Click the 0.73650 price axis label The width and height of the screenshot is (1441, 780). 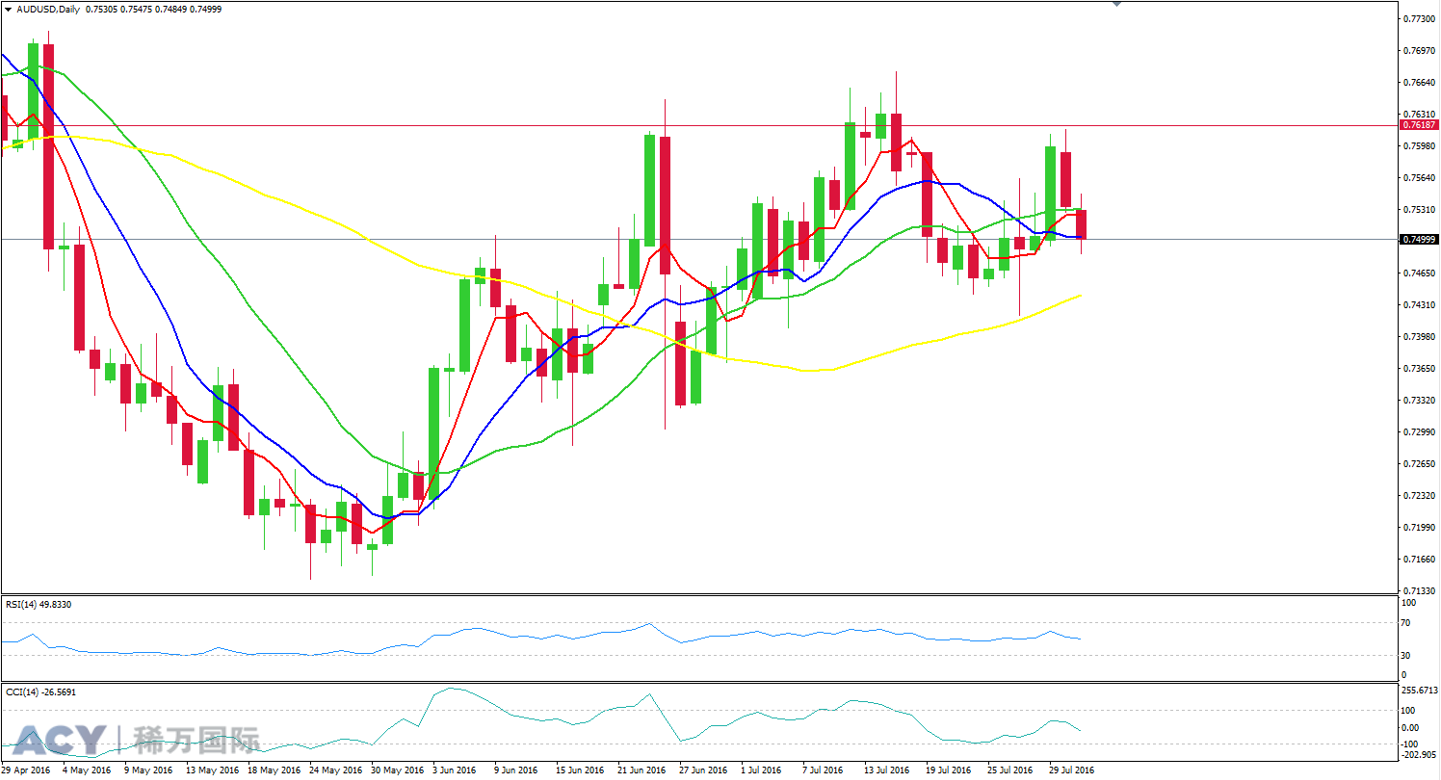coord(1420,369)
